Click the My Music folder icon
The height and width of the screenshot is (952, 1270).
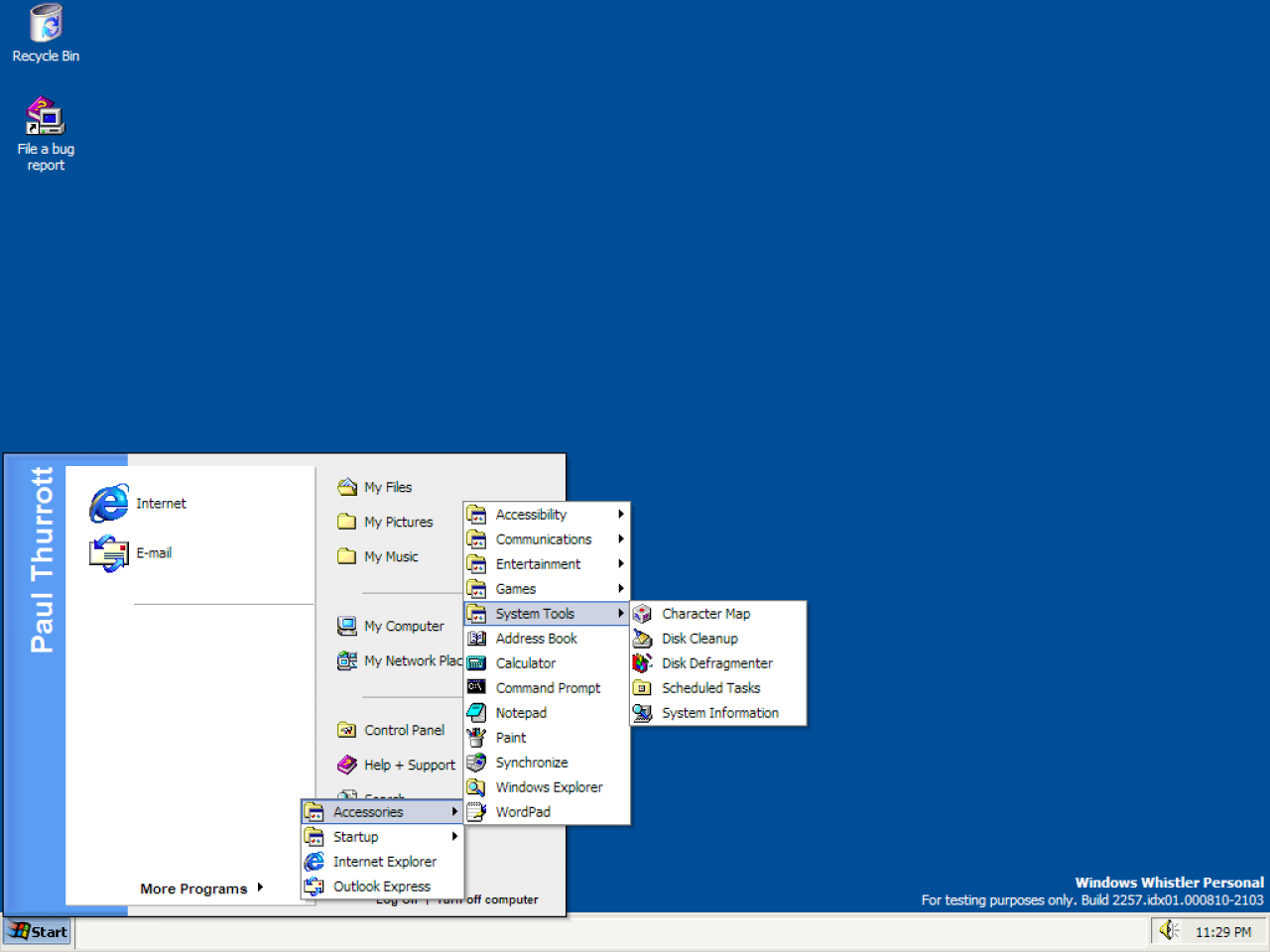click(346, 556)
